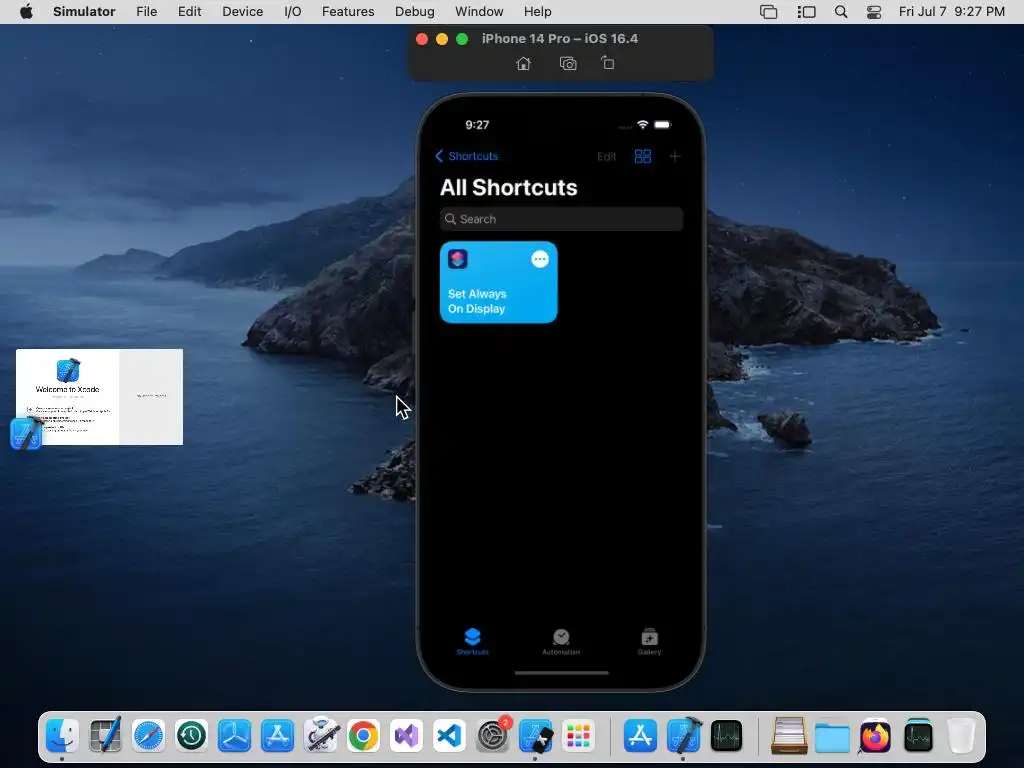Open the Help menu
1024x768 pixels.
coord(537,12)
